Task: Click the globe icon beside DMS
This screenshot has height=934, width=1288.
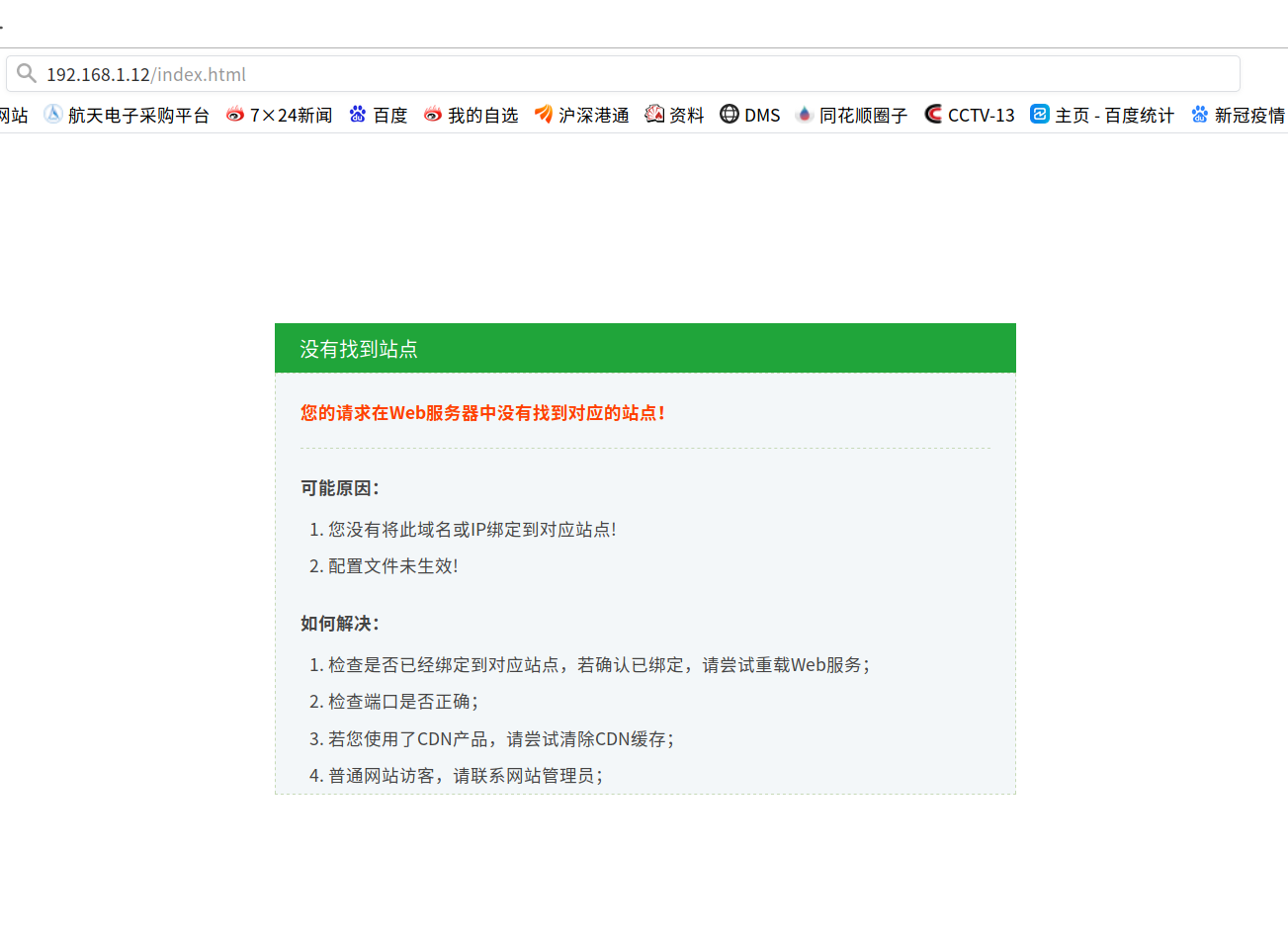Action: click(x=730, y=115)
